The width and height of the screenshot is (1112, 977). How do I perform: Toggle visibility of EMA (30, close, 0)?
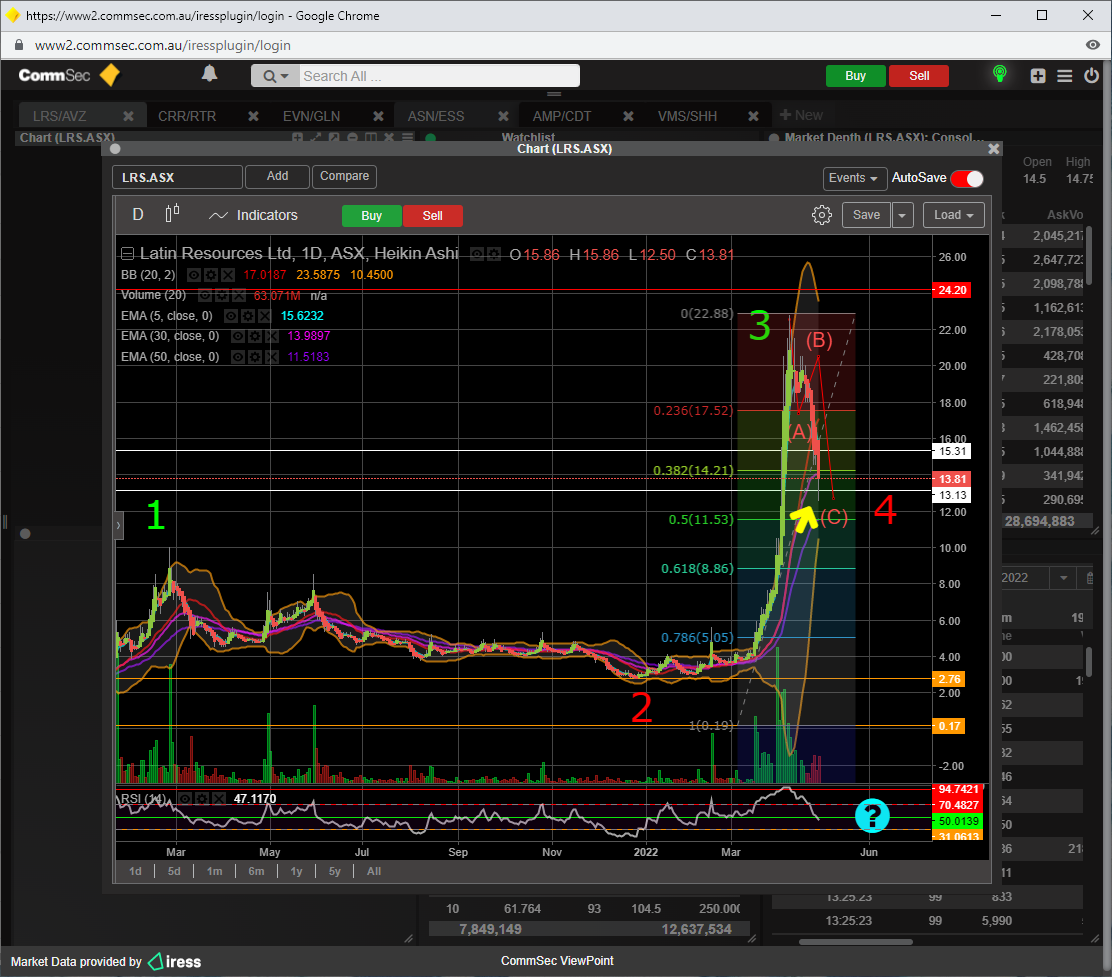pos(237,336)
